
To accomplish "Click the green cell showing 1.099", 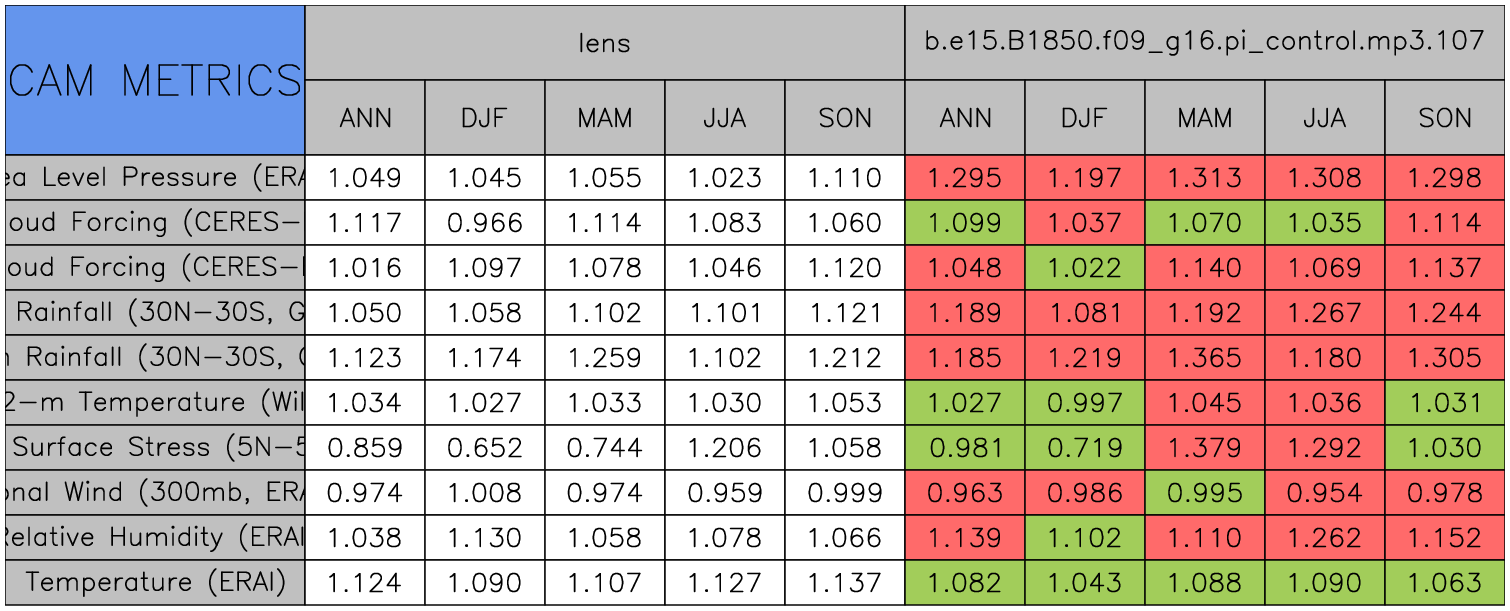I will click(965, 223).
